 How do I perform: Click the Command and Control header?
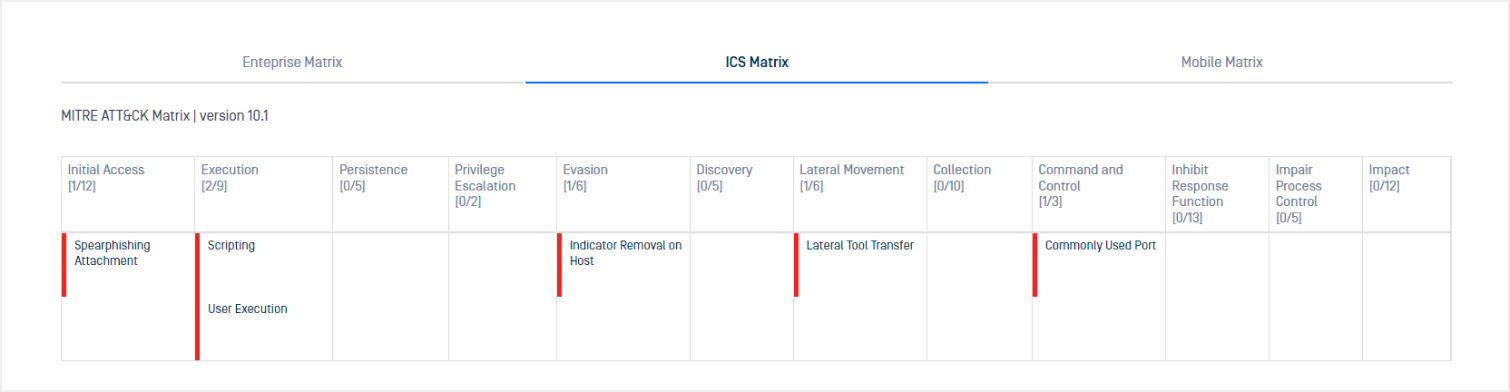tap(1099, 194)
